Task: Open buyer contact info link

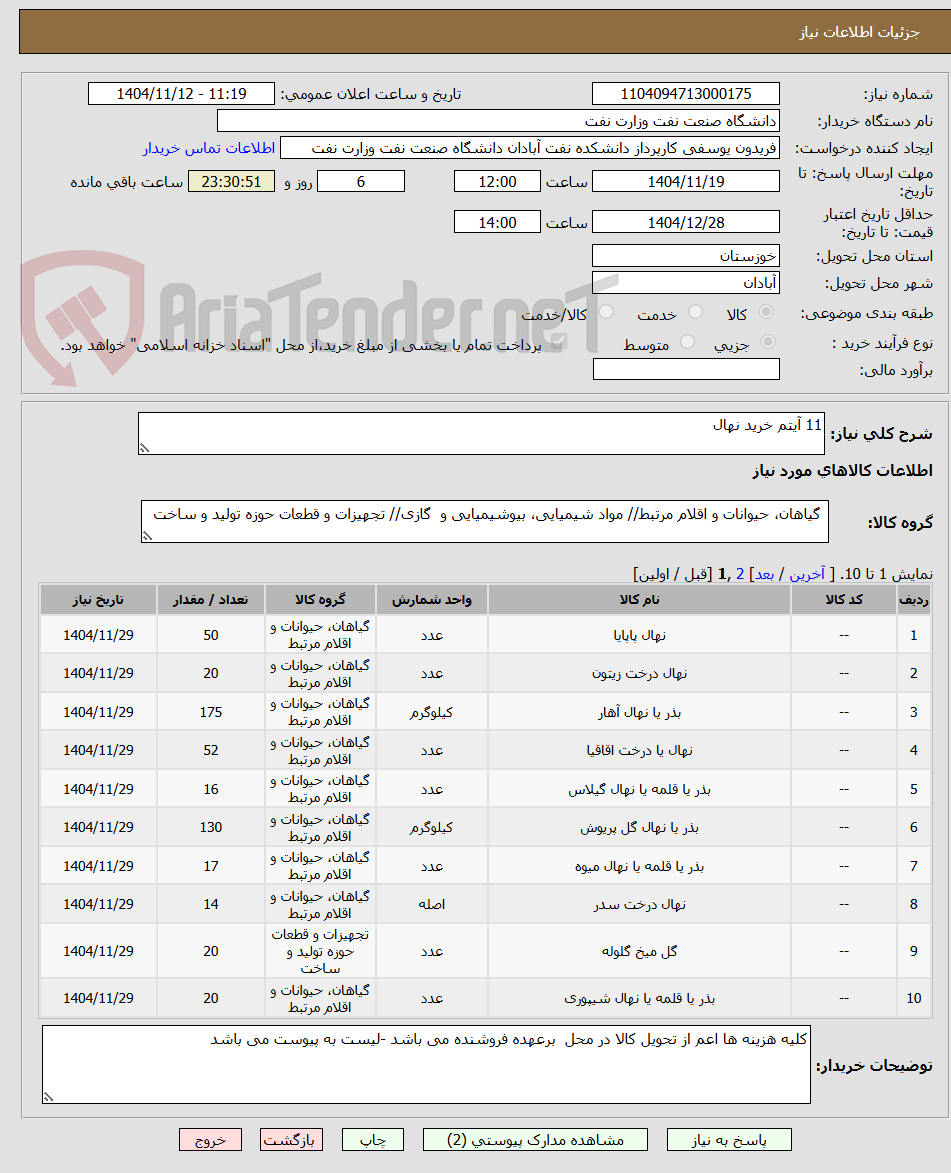Action: (x=209, y=148)
